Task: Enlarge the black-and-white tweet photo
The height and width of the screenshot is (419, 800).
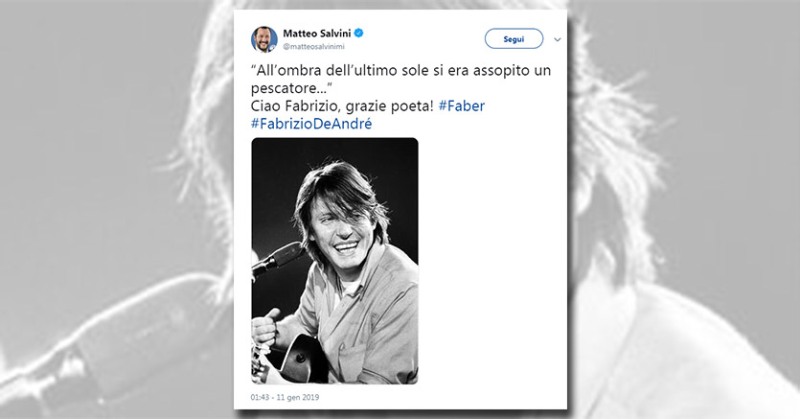Action: 335,261
